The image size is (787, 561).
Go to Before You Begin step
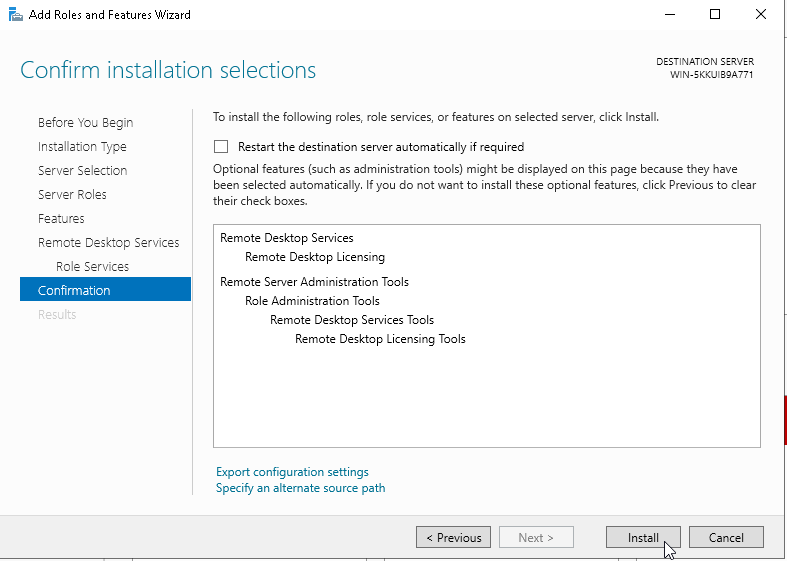click(85, 123)
